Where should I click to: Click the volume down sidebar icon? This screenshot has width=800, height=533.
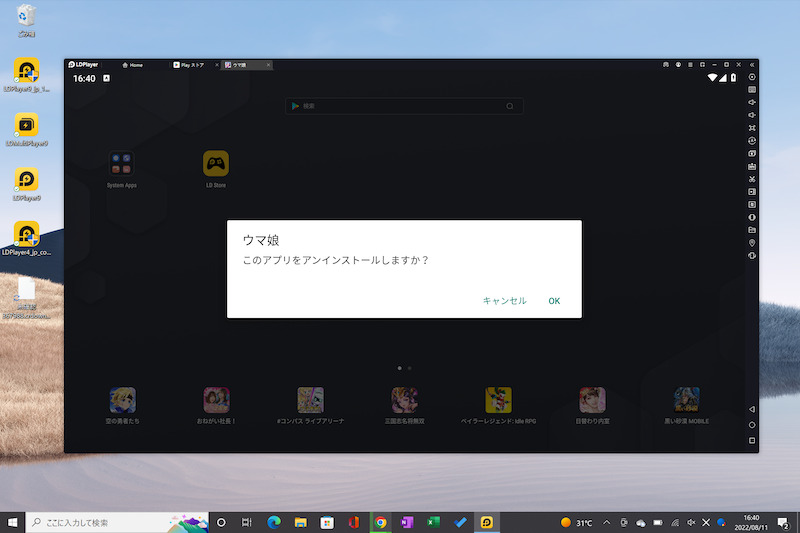(x=752, y=115)
